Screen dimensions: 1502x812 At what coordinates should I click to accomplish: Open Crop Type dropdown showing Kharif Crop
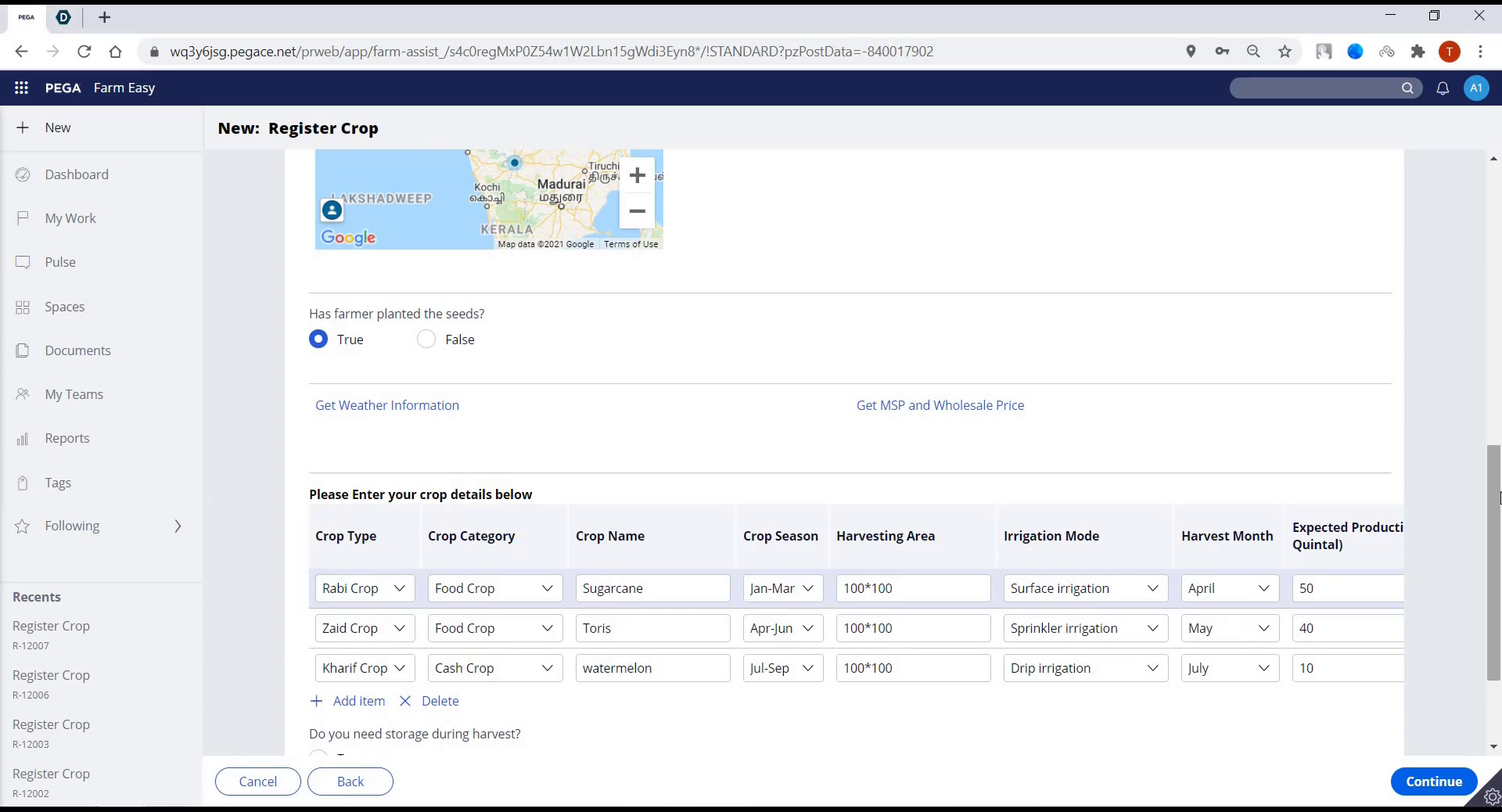365,668
